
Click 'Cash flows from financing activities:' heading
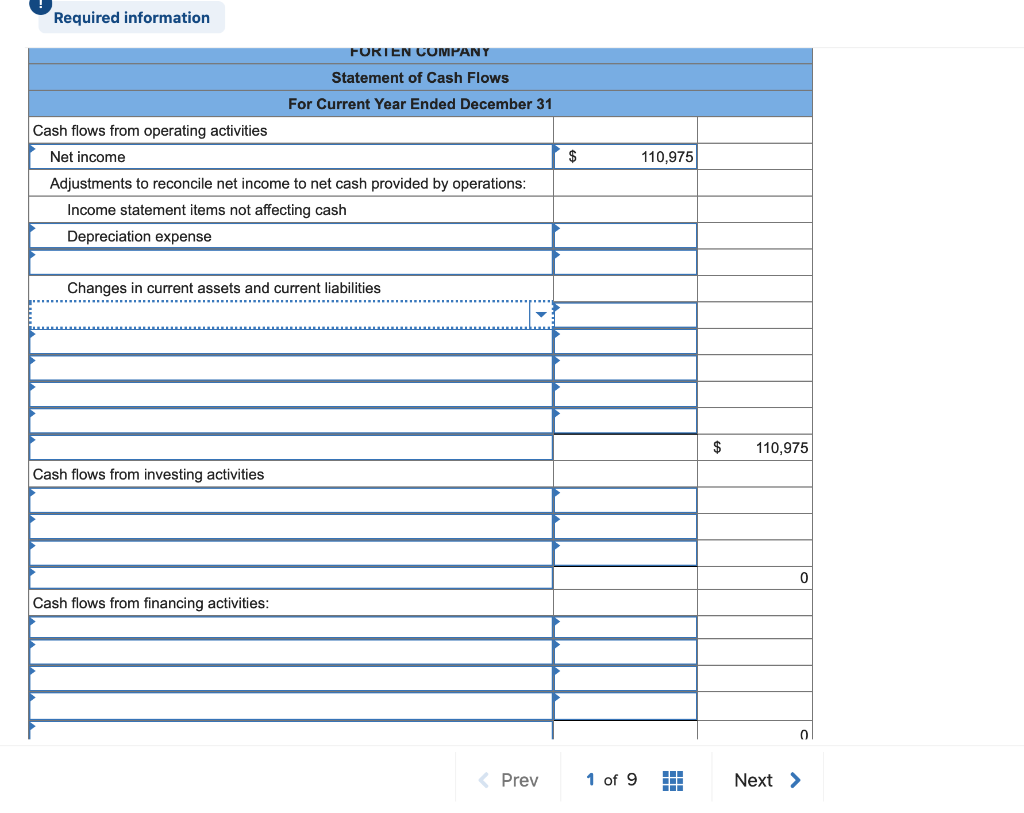pos(151,603)
